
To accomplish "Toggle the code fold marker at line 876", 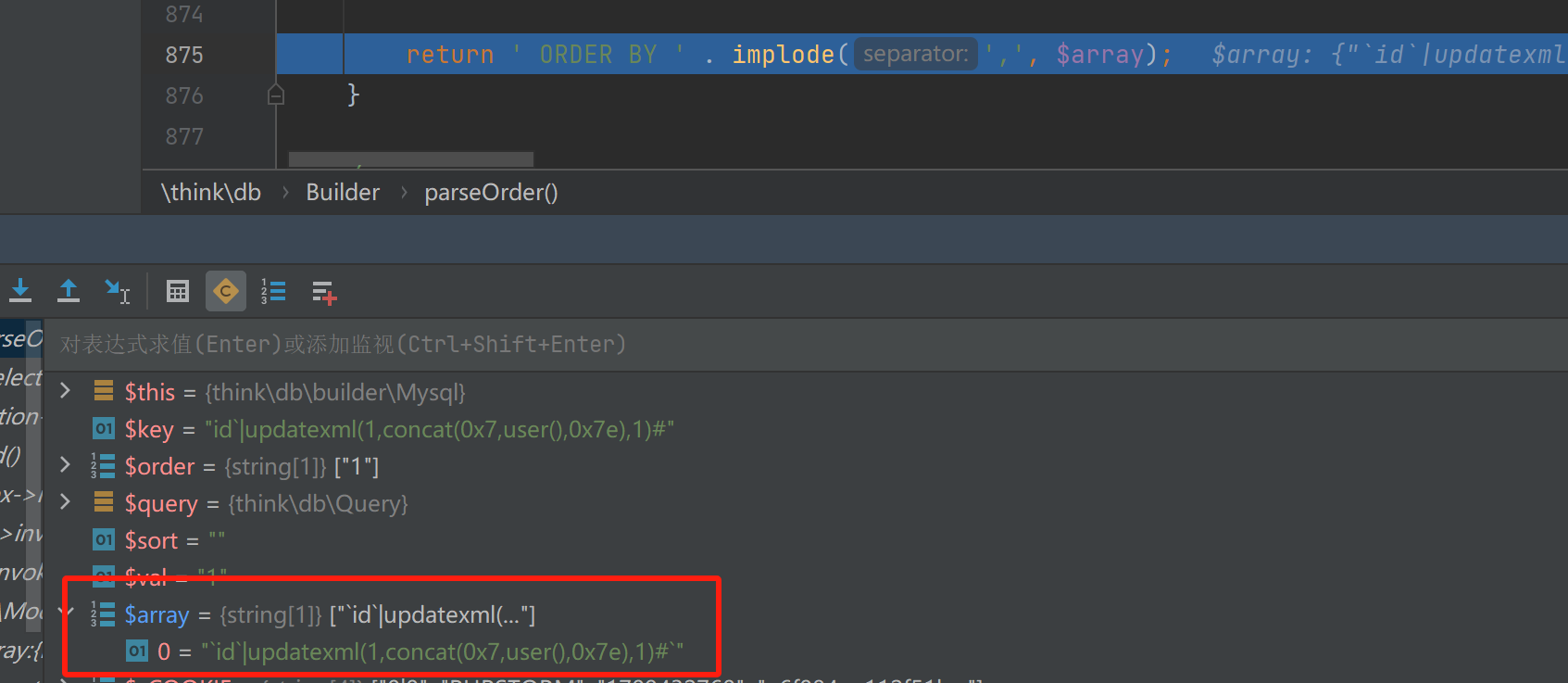I will (276, 95).
